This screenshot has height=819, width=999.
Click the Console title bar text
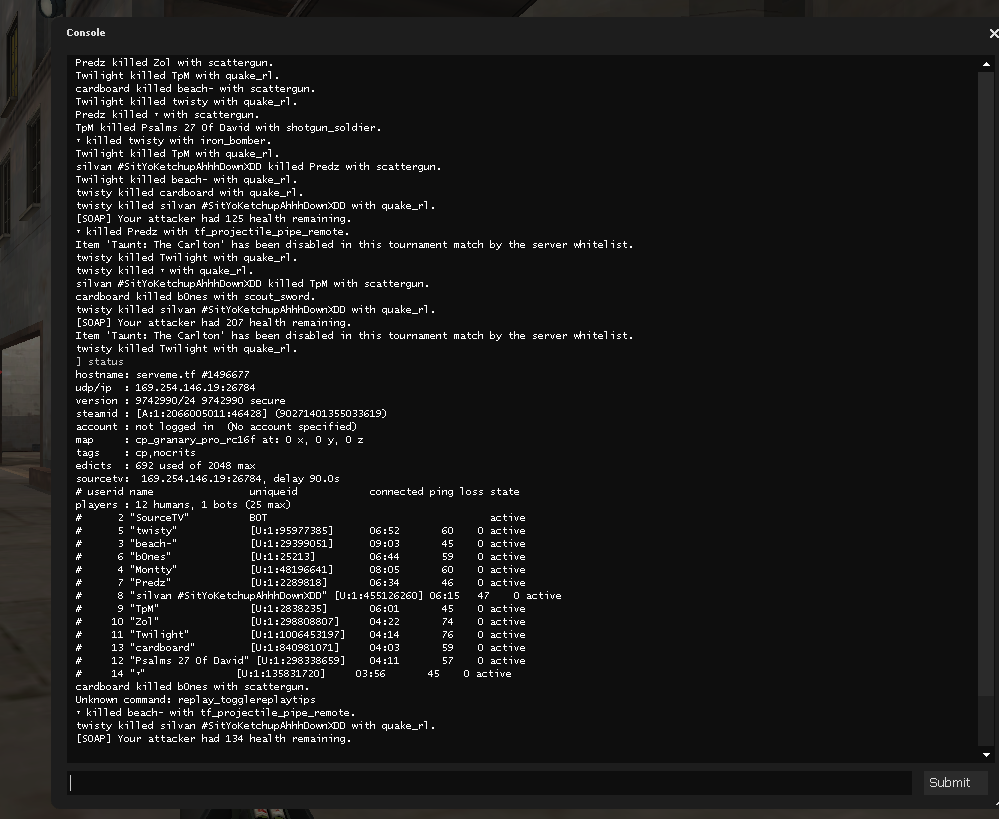point(86,33)
